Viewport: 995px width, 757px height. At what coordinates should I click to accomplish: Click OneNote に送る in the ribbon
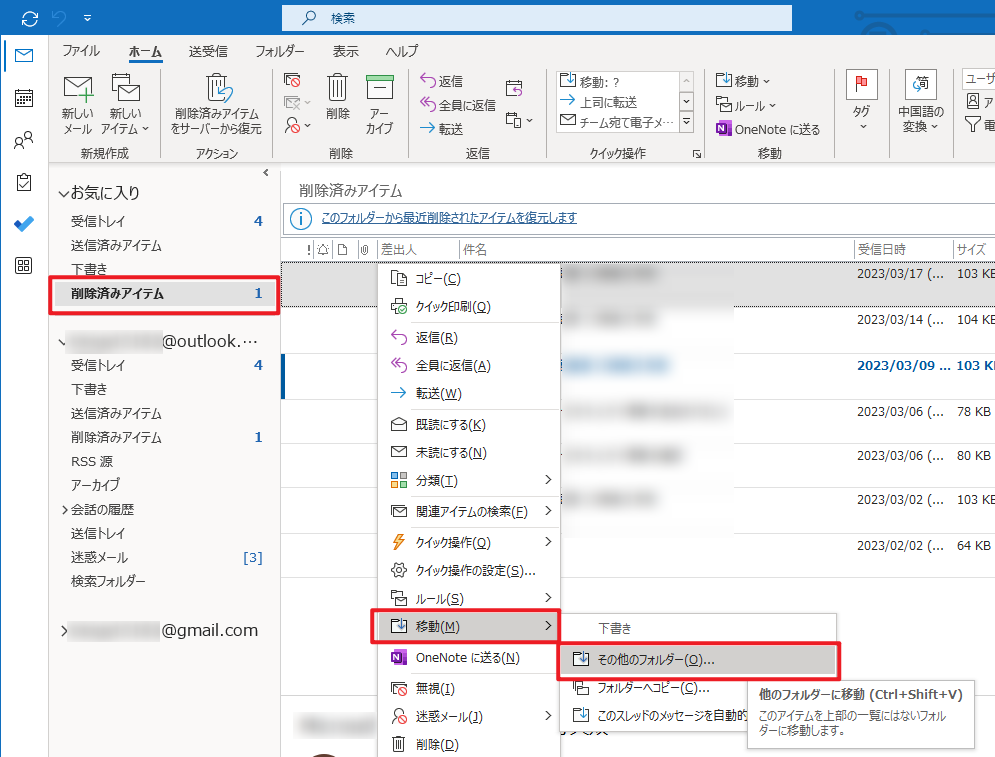[x=768, y=129]
